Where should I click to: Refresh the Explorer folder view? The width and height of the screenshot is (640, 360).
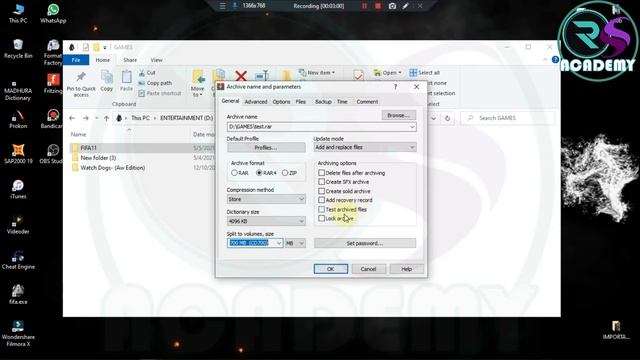click(x=447, y=118)
